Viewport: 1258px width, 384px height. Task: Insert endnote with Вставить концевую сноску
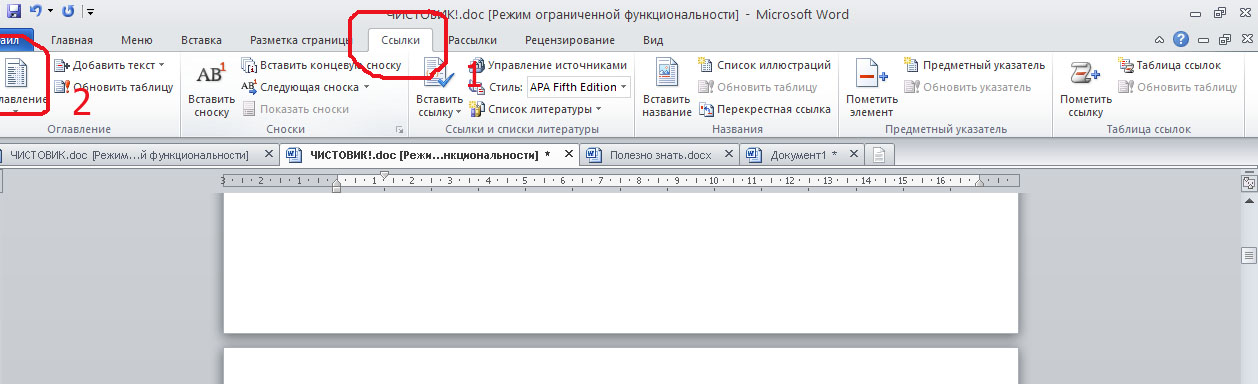322,65
